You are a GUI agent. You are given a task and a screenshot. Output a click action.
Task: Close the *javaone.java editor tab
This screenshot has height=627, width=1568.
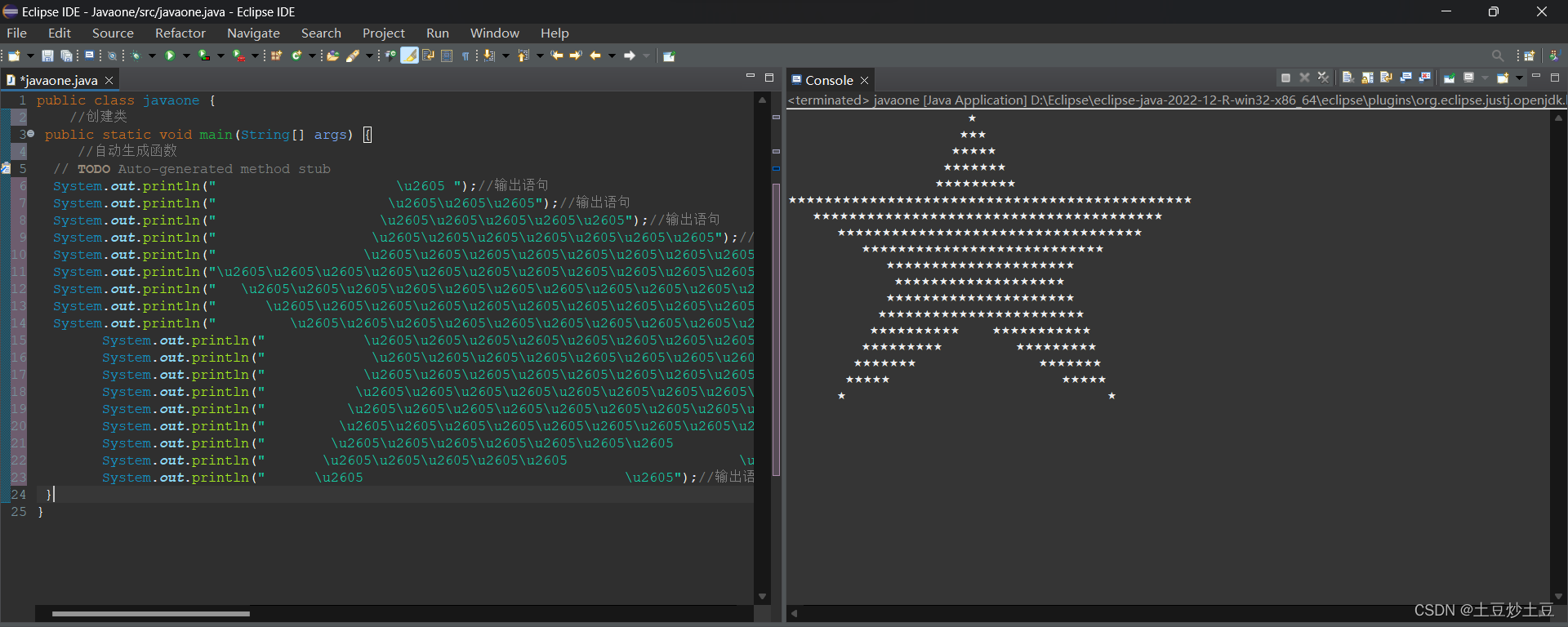tap(109, 80)
